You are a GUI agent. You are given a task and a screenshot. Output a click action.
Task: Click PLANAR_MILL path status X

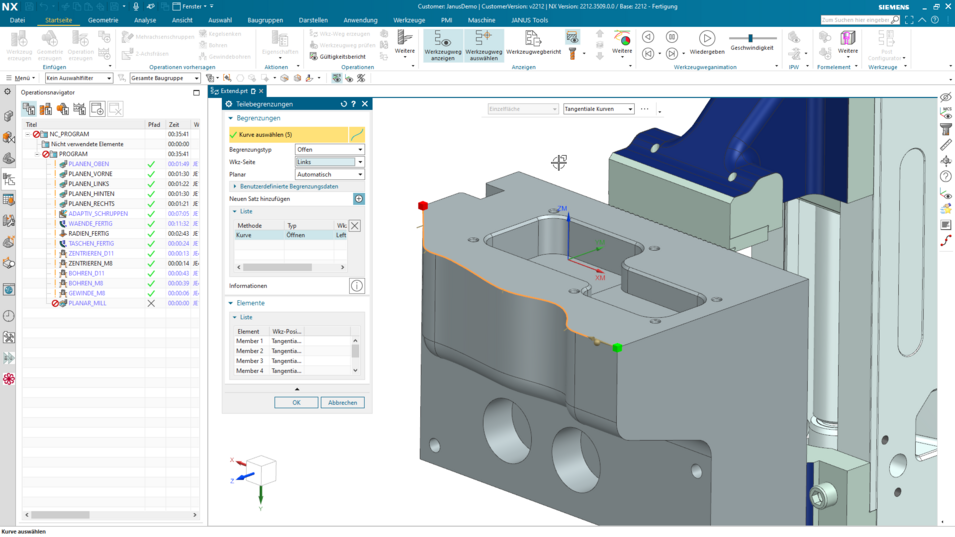click(151, 303)
